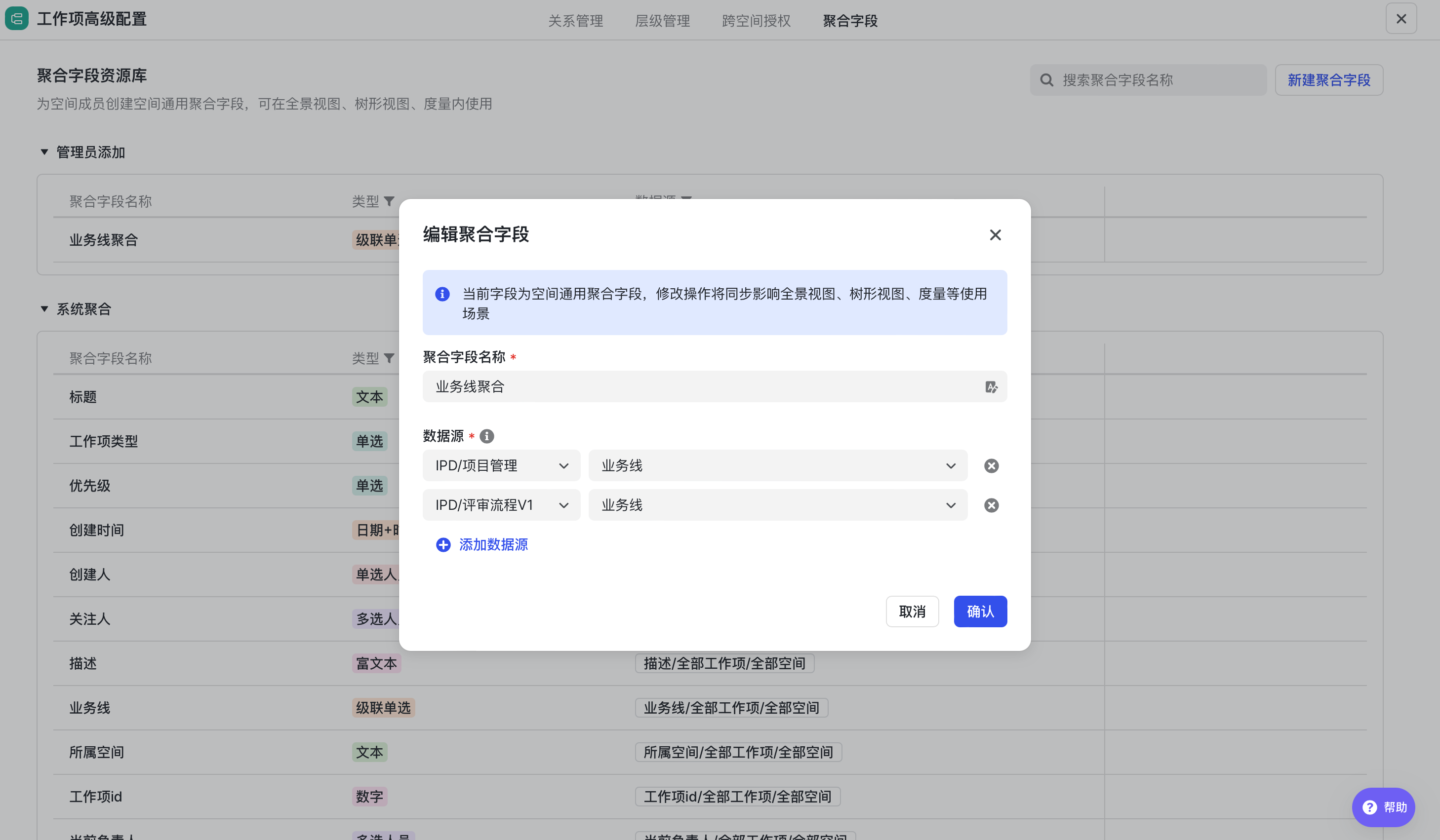Open the IPD/评审流程V1 work item dropdown
The height and width of the screenshot is (840, 1440).
501,505
